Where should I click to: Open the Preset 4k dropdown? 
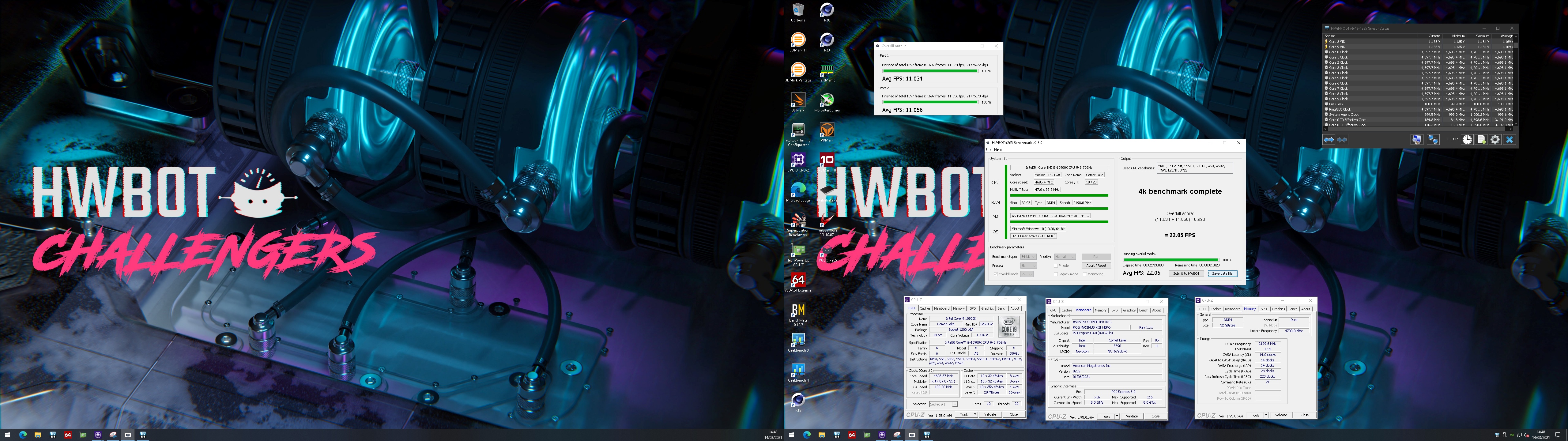coord(1028,266)
